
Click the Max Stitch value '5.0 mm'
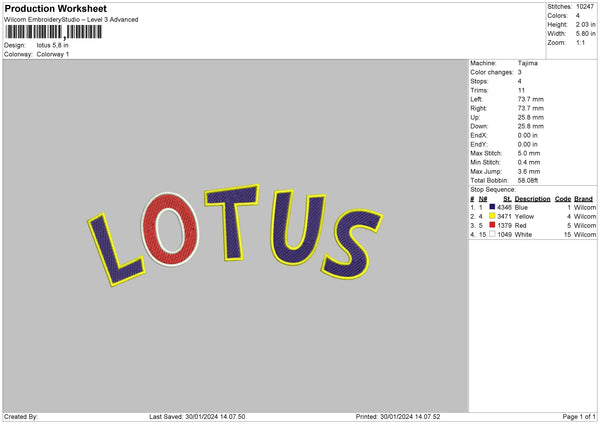pos(529,153)
